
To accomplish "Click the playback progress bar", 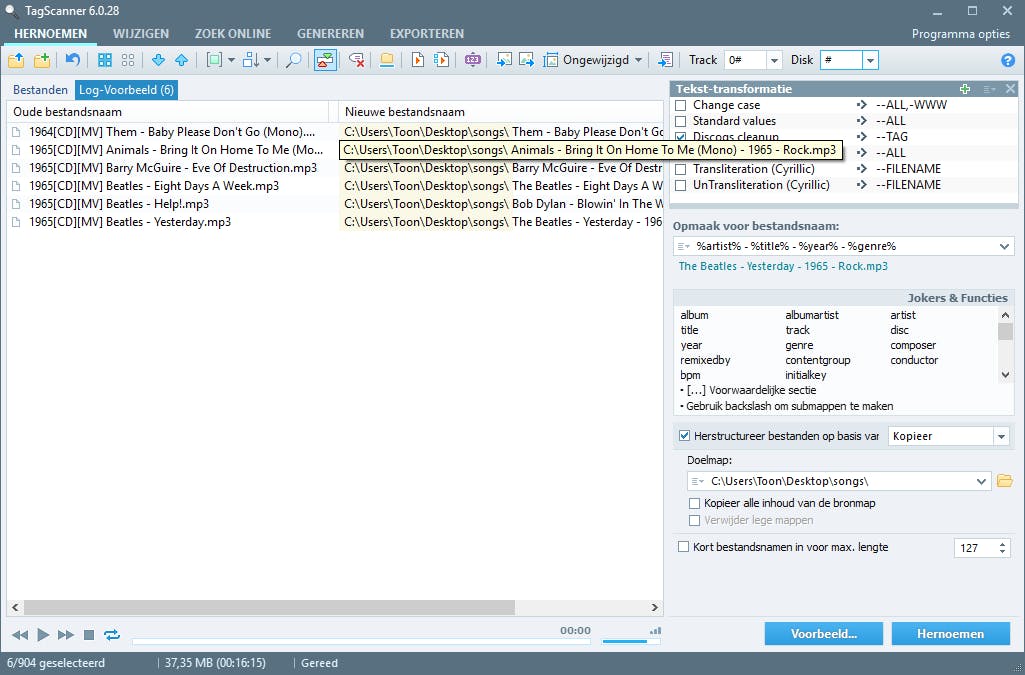I will click(x=361, y=642).
